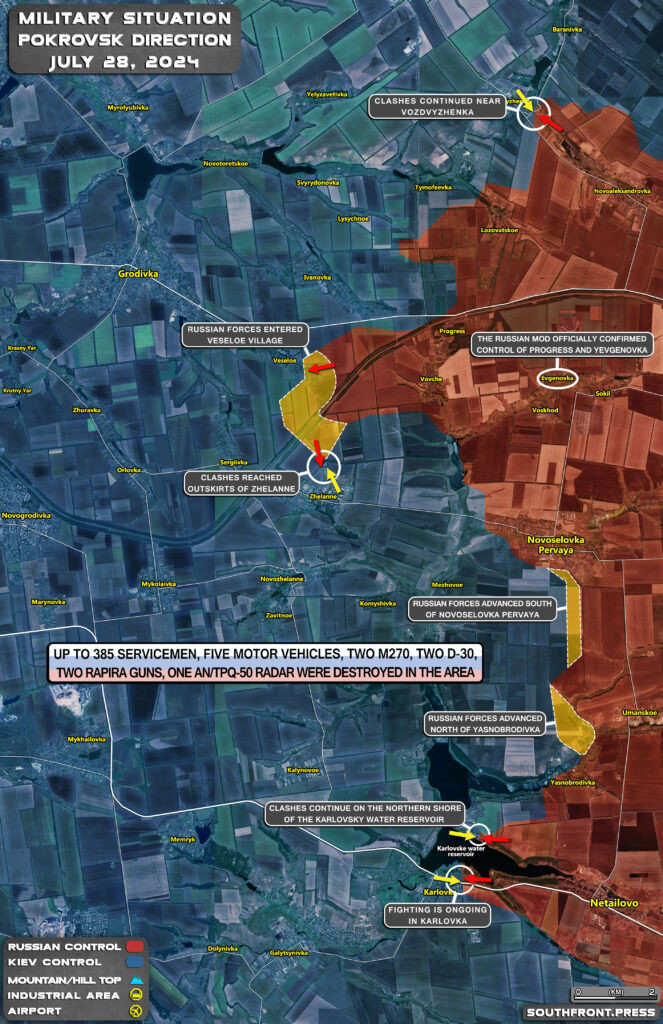The image size is (663, 1024).
Task: Click the red arrow pointing at Veseloe
Action: point(320,370)
